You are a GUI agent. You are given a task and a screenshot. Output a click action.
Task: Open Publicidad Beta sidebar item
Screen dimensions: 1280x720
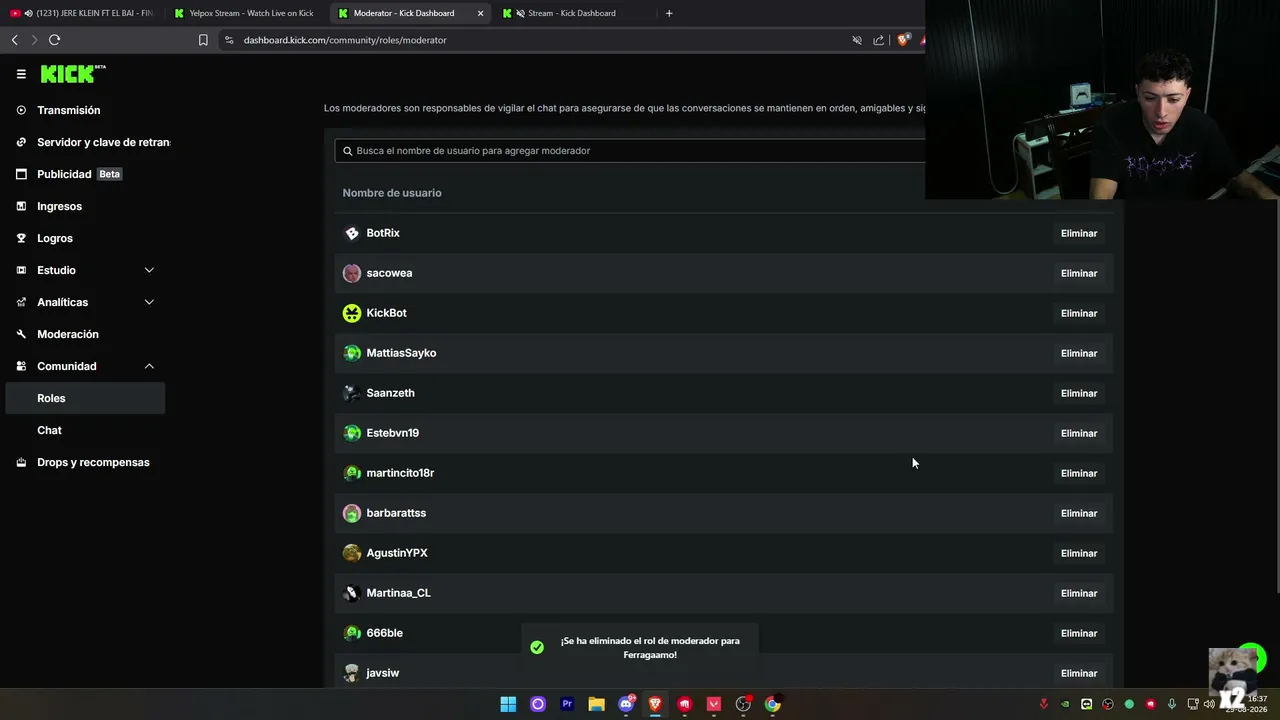[x=85, y=174]
